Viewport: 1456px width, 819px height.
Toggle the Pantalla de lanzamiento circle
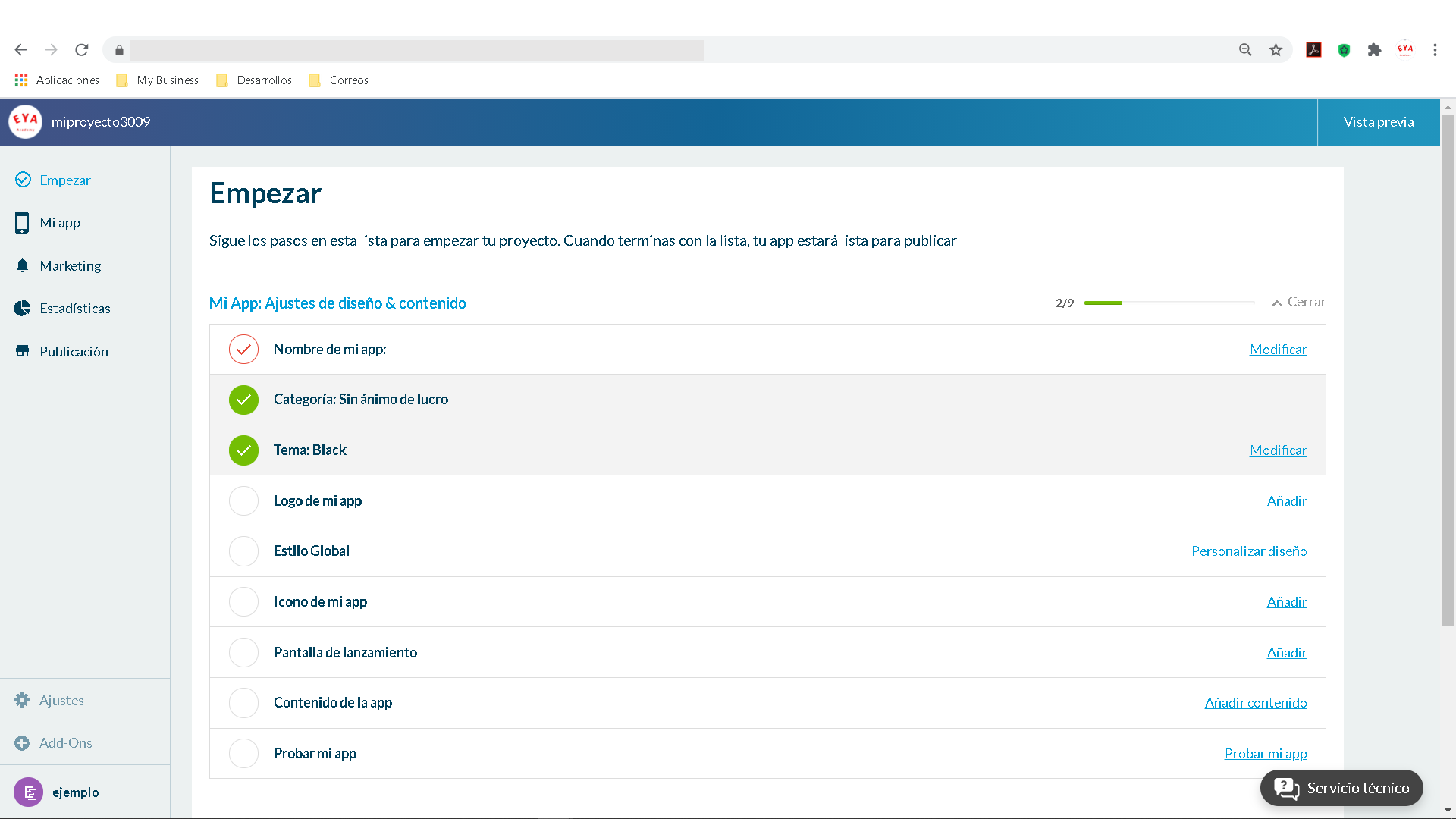tap(243, 652)
